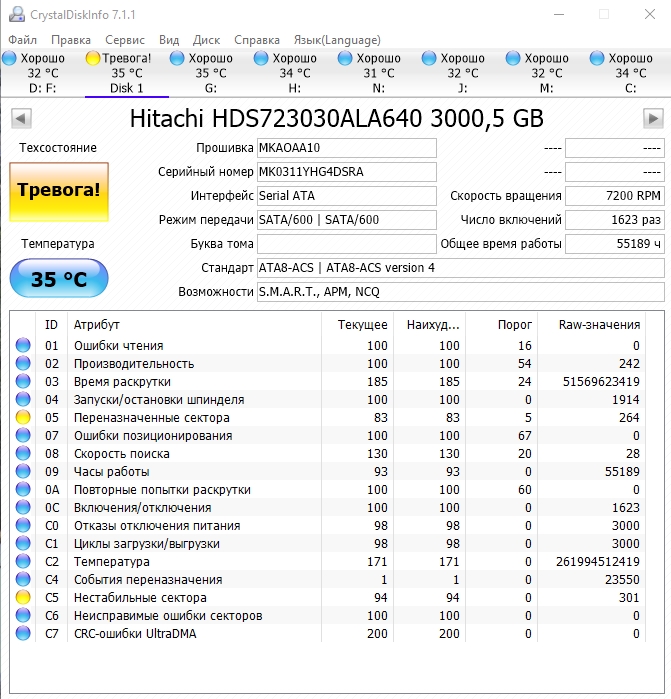Switch to the G: disk tab label
This screenshot has height=699, width=671.
point(211,88)
